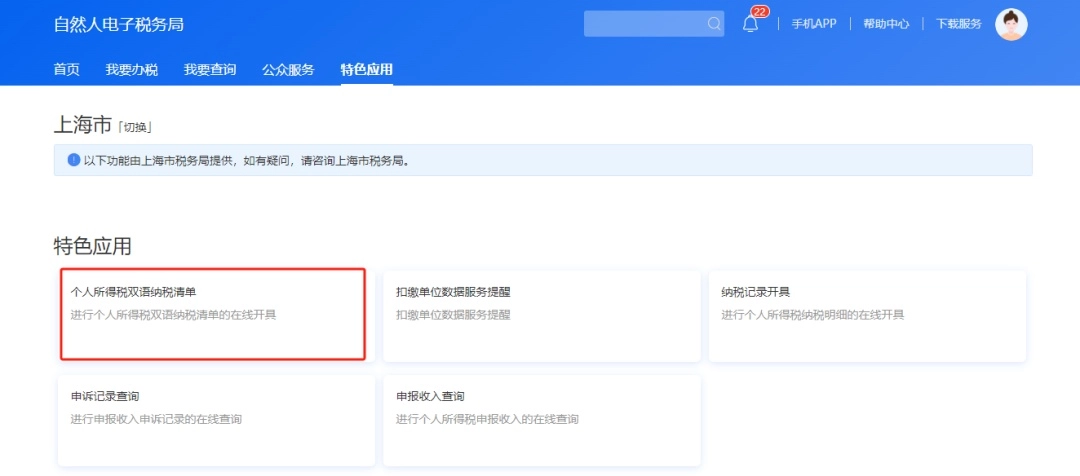1080x476 pixels.
Task: Open the 个人所得税双语纳税清单 card
Action: coord(213,314)
